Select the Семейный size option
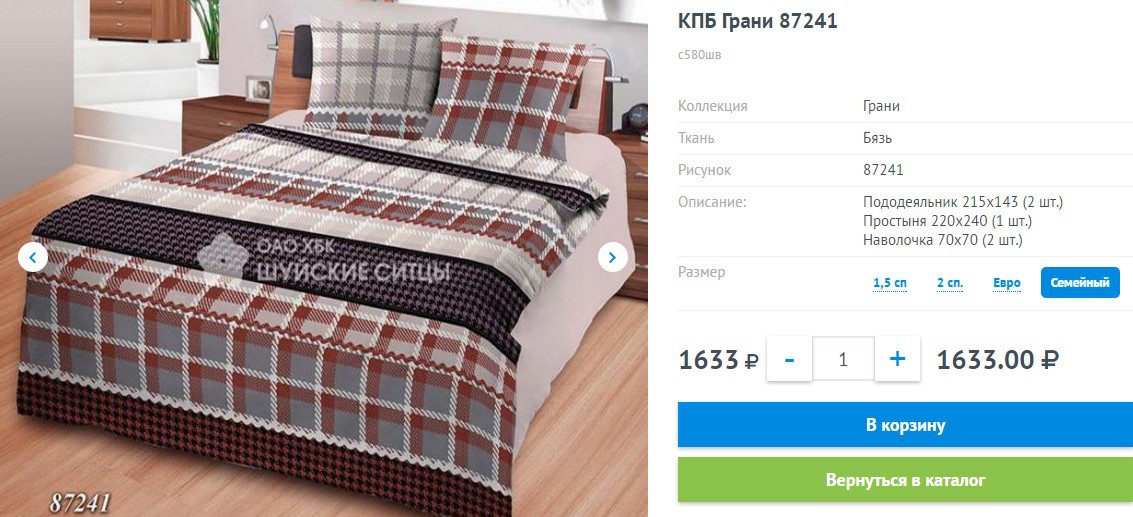The width and height of the screenshot is (1133, 517). (1080, 283)
